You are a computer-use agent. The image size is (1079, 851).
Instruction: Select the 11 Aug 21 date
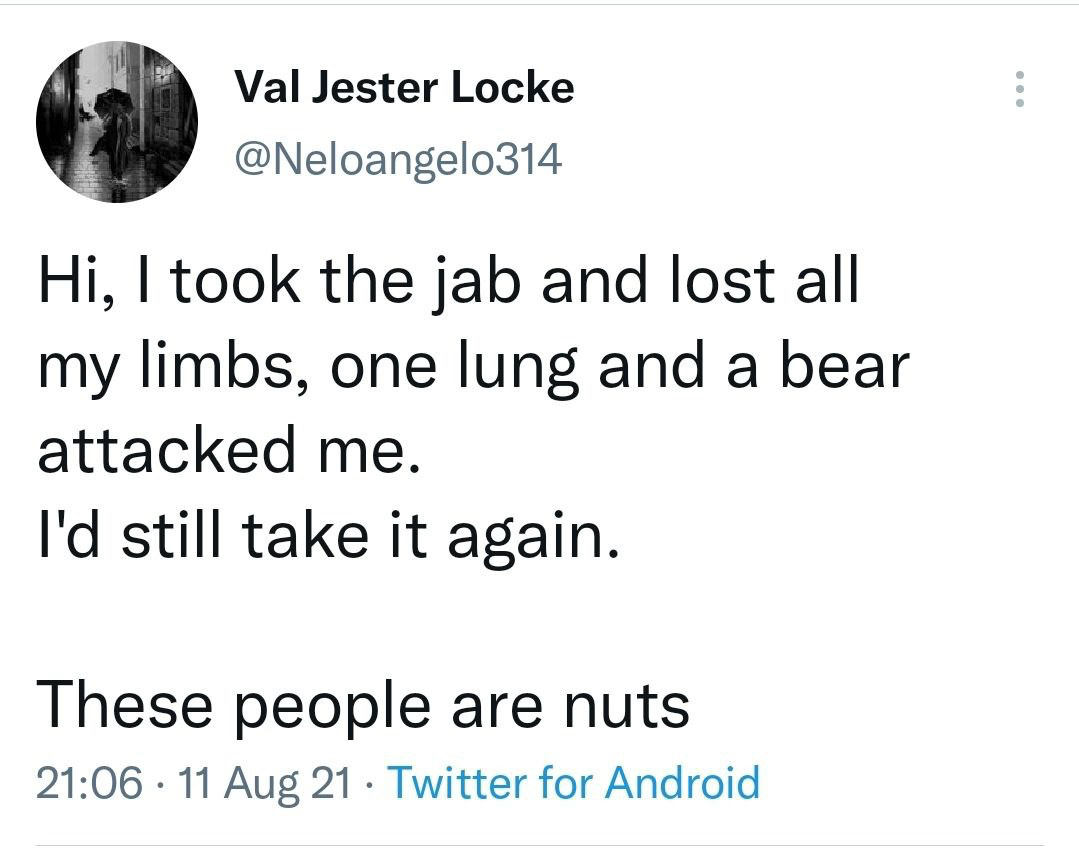[x=265, y=784]
